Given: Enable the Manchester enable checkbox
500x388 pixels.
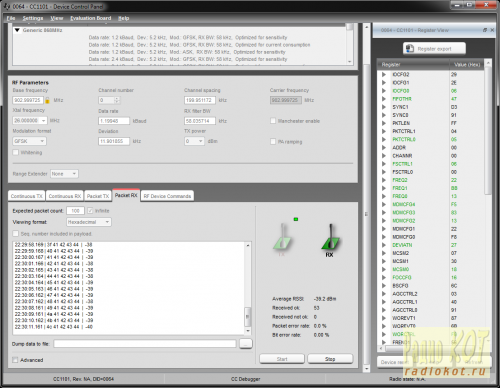Looking at the screenshot, I should click(273, 121).
